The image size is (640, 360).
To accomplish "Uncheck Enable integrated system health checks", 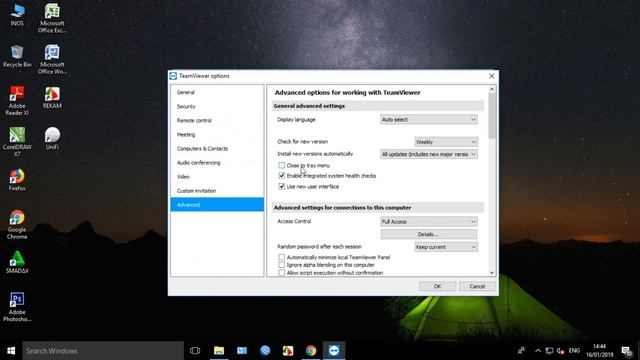I will coord(282,176).
